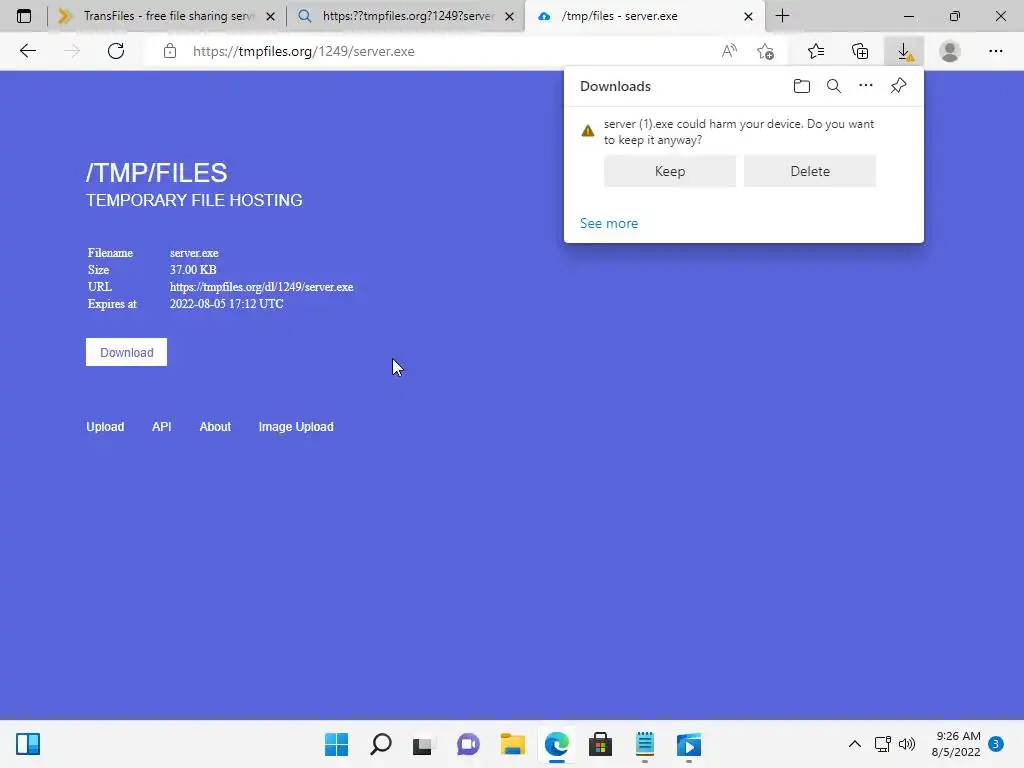
Task: Open downloads folder icon in Downloads panel
Action: tap(801, 86)
